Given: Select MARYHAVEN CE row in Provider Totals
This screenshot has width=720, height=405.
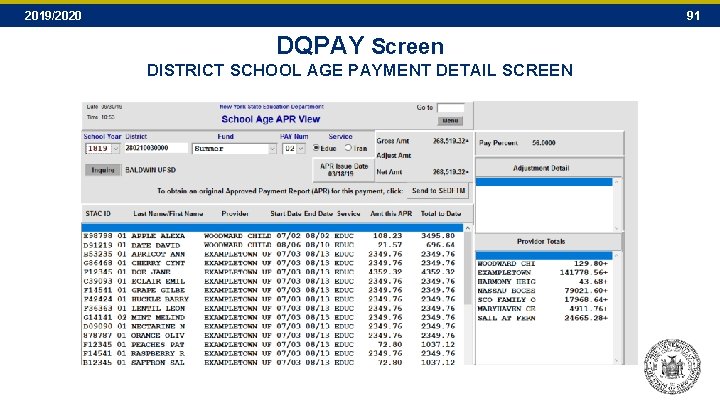Looking at the screenshot, I should pyautogui.click(x=543, y=309).
